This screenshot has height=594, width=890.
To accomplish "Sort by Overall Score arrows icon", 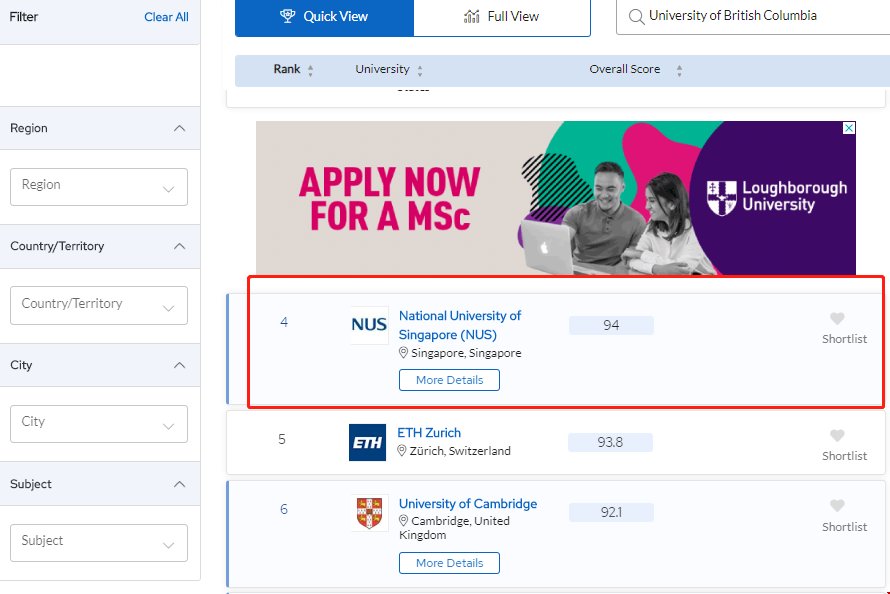I will coord(679,71).
